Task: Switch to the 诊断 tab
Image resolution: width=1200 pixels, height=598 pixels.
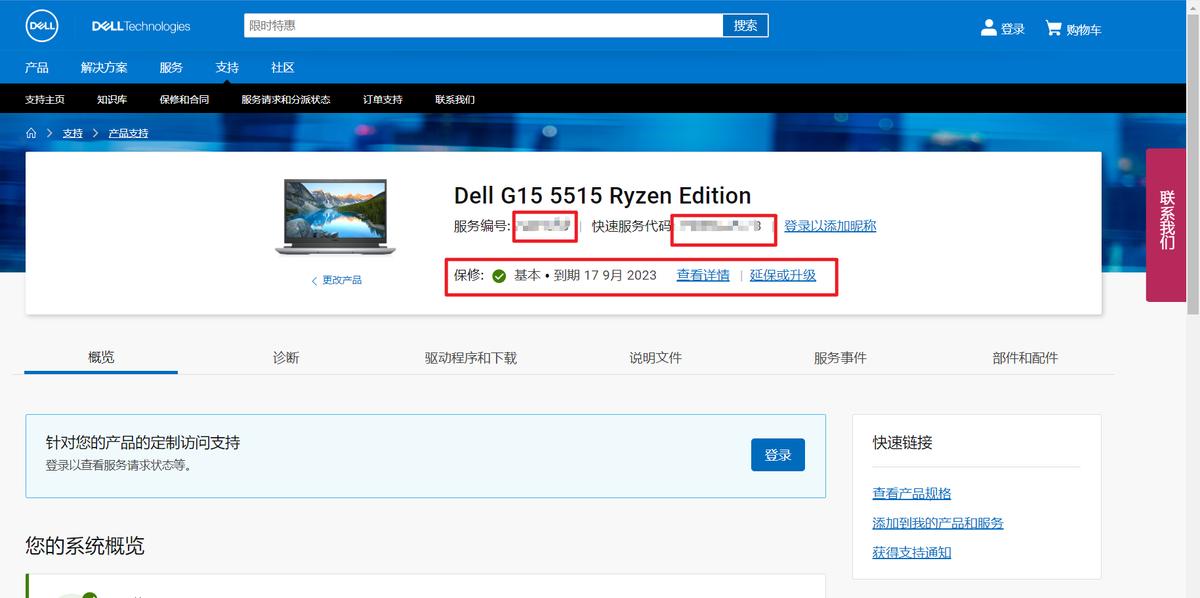Action: tap(286, 356)
